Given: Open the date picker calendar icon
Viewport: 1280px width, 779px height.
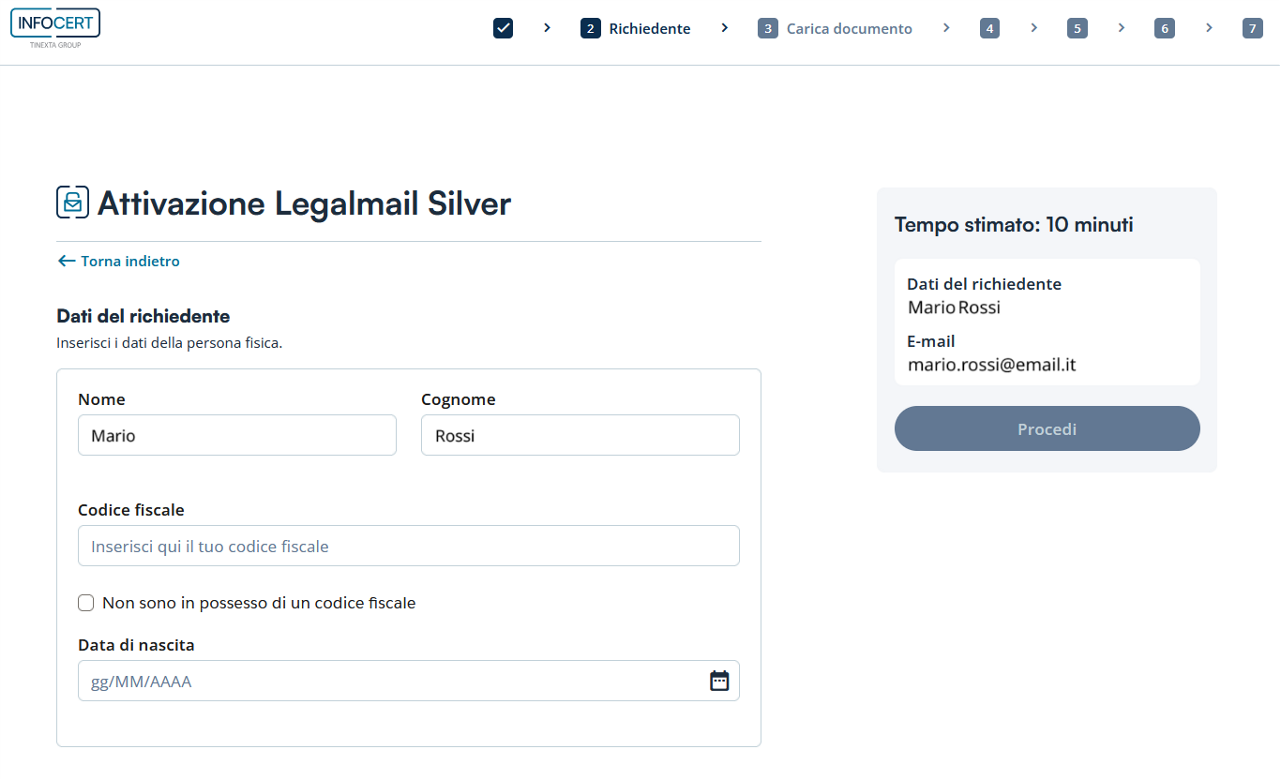Looking at the screenshot, I should (719, 681).
